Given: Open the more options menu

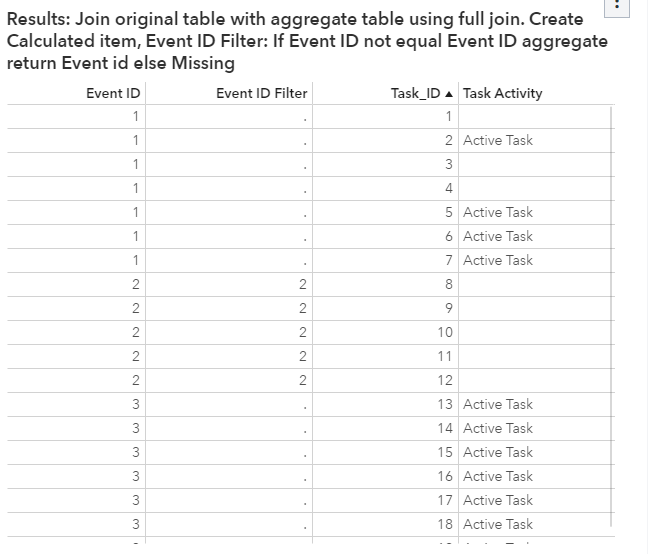Looking at the screenshot, I should pyautogui.click(x=619, y=5).
